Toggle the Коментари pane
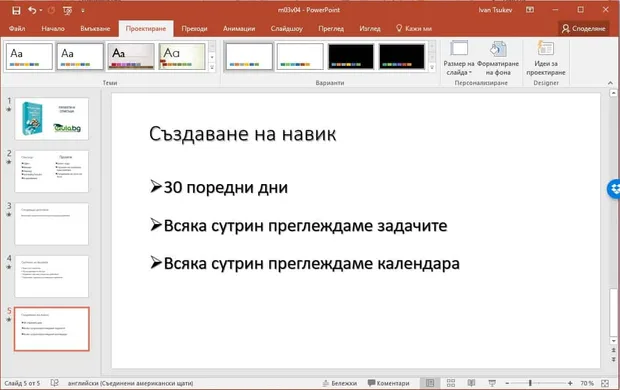 (388, 383)
